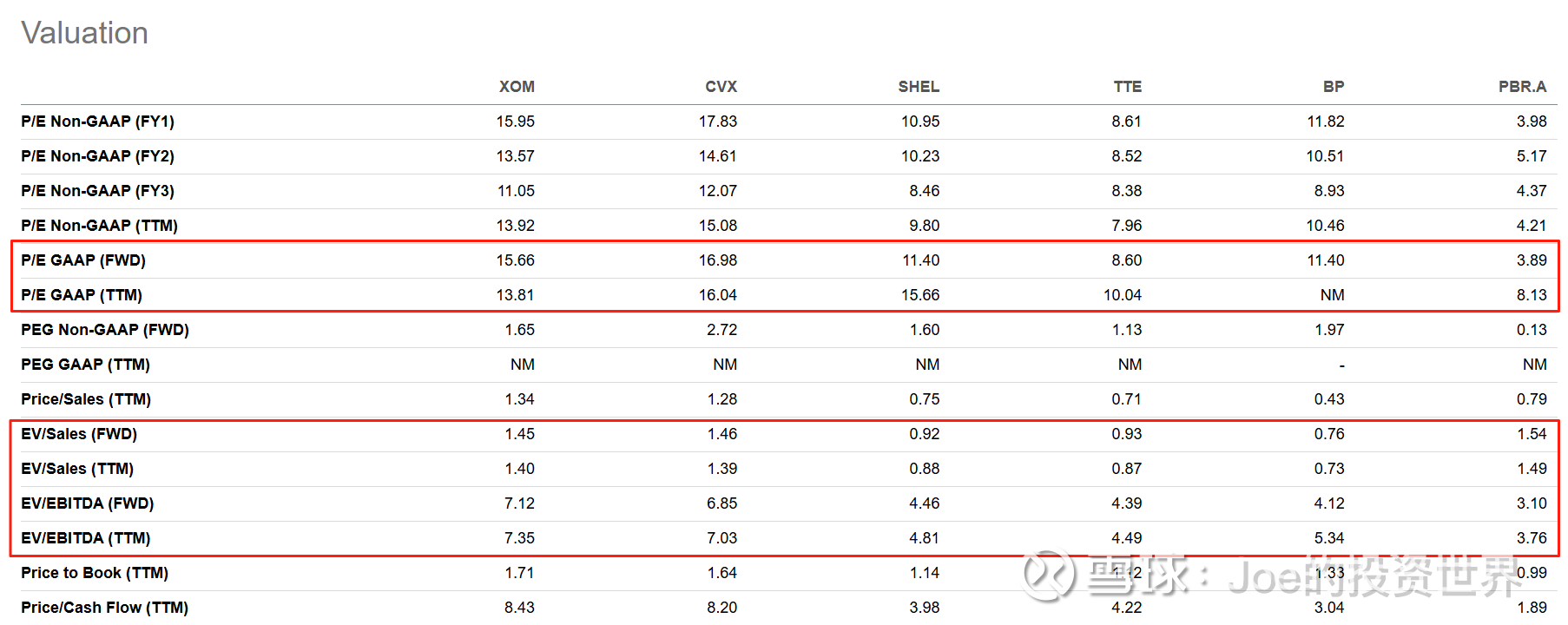Click XOM value 1.40 in EV/Sales TTM row
This screenshot has width=1568, height=625.
click(520, 469)
